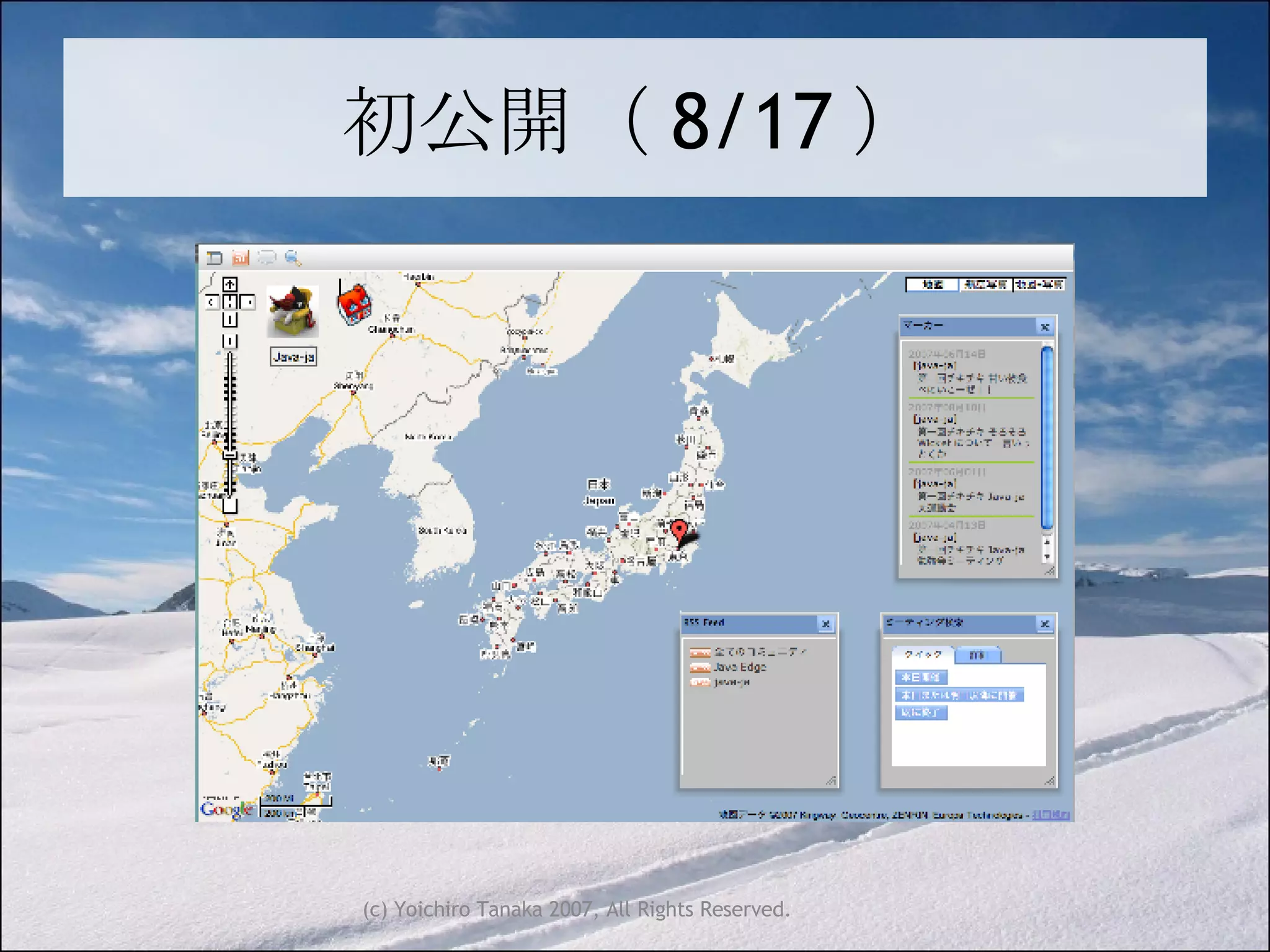The height and width of the screenshot is (952, 1270).
Task: Switch to the 航空写真 satellite view tab
Action: tap(986, 284)
